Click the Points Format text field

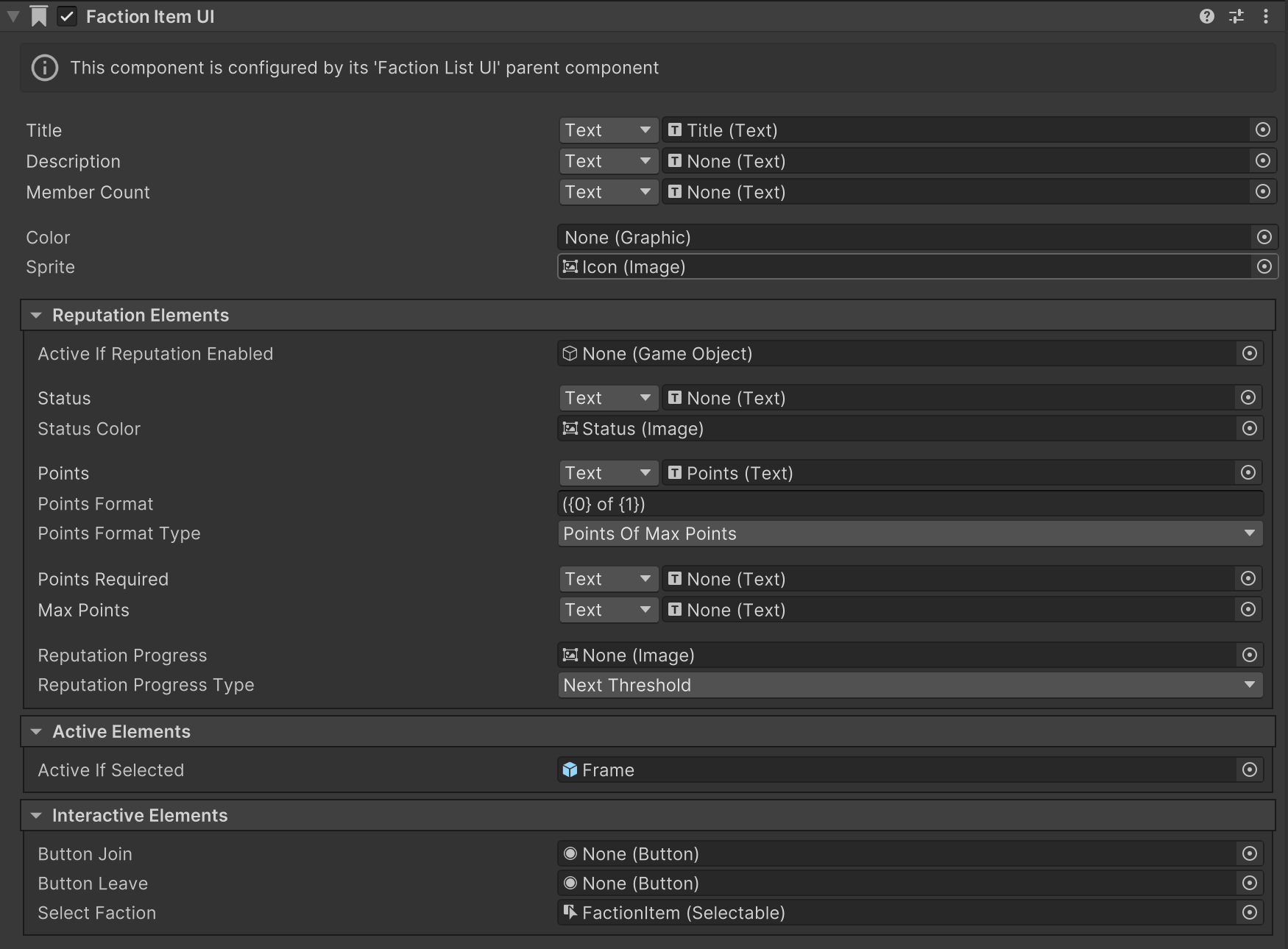click(910, 504)
